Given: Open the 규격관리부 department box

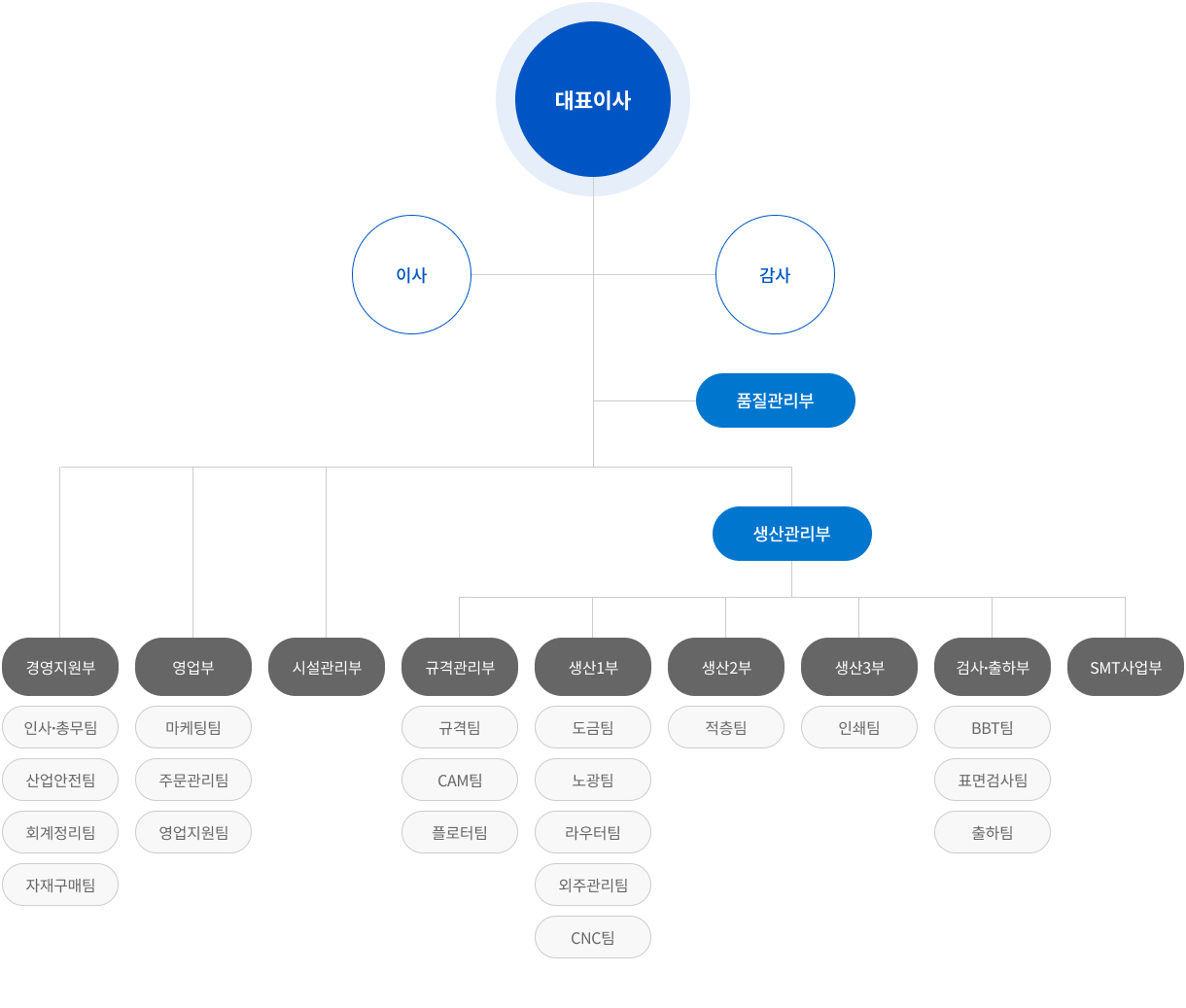Looking at the screenshot, I should pos(460,667).
